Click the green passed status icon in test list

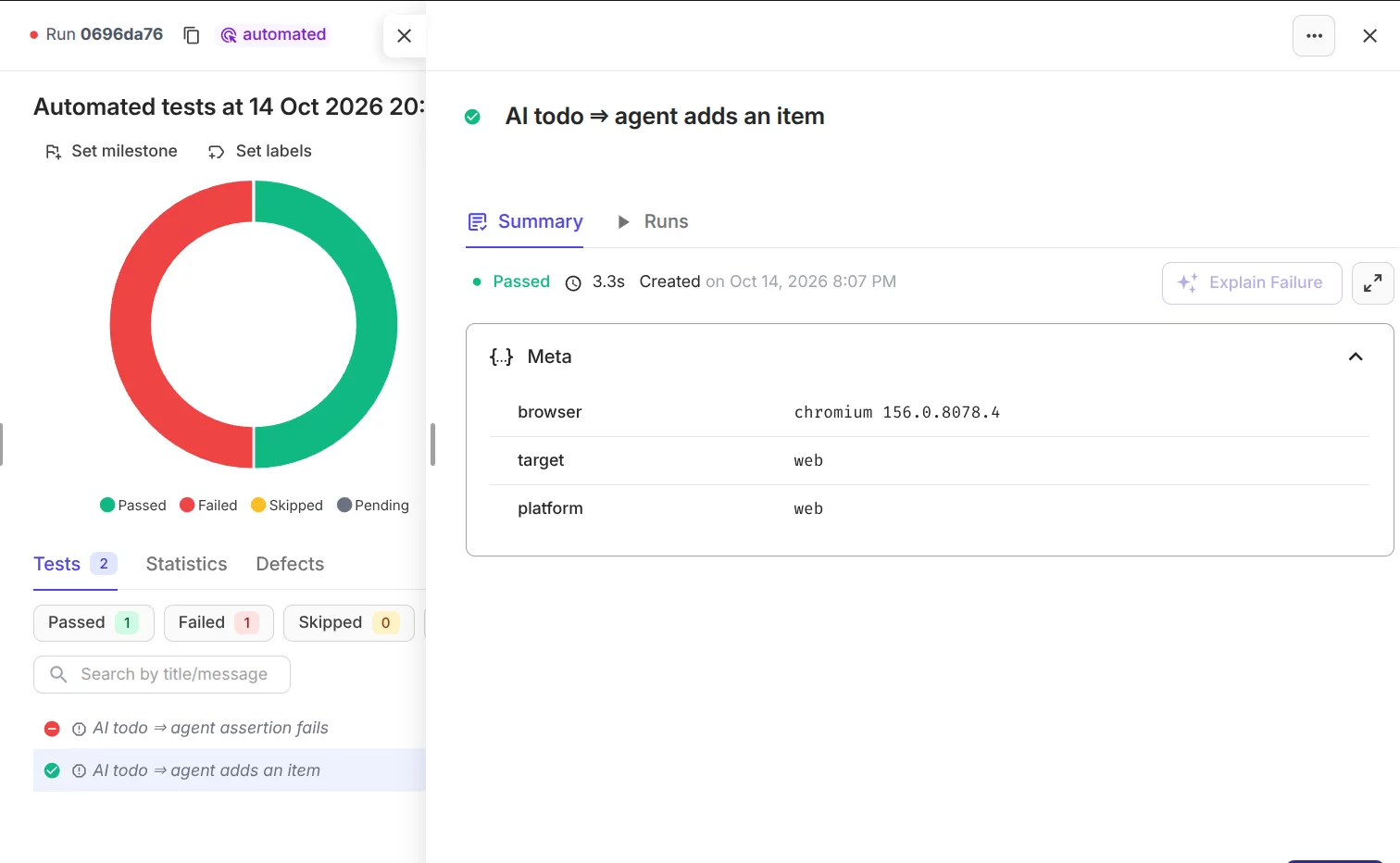point(52,770)
